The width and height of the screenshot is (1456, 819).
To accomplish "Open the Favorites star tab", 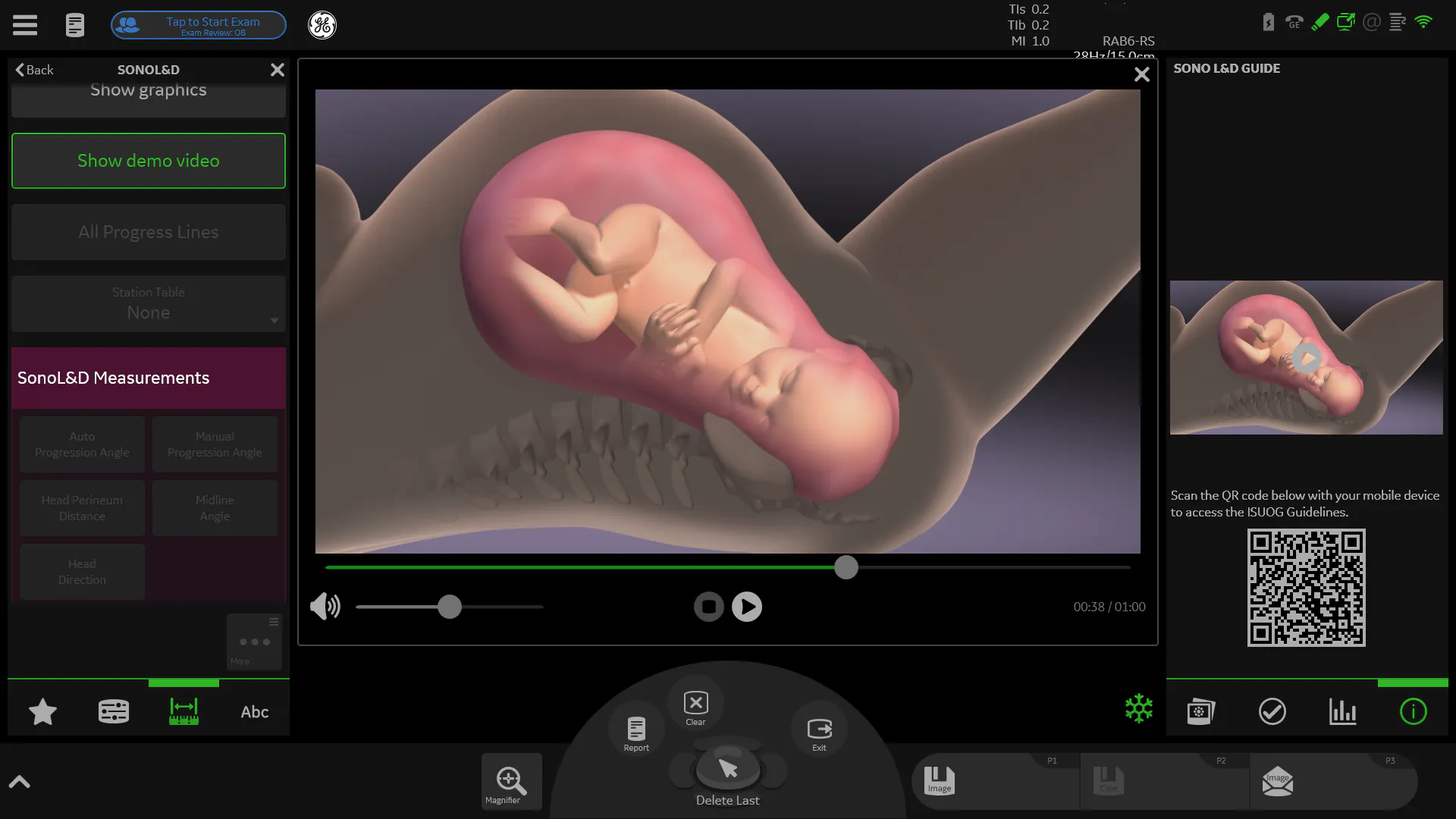I will [x=42, y=711].
